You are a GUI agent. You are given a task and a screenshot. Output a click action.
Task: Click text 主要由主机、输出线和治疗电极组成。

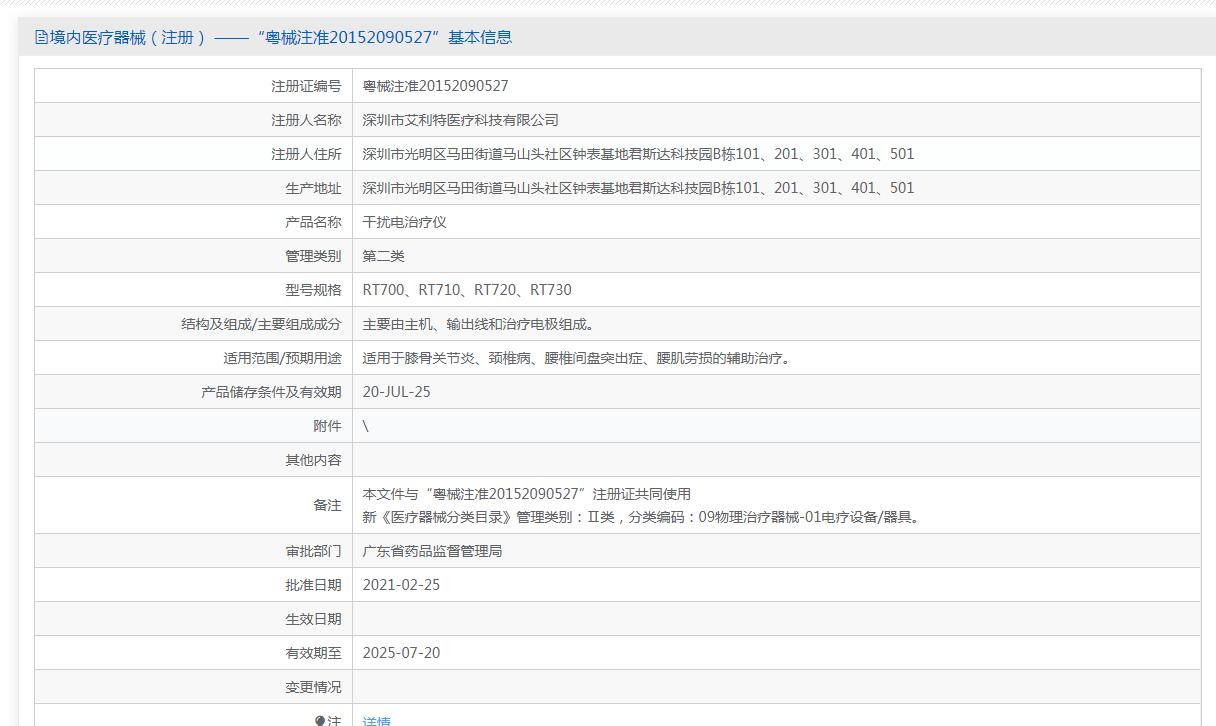coord(481,324)
